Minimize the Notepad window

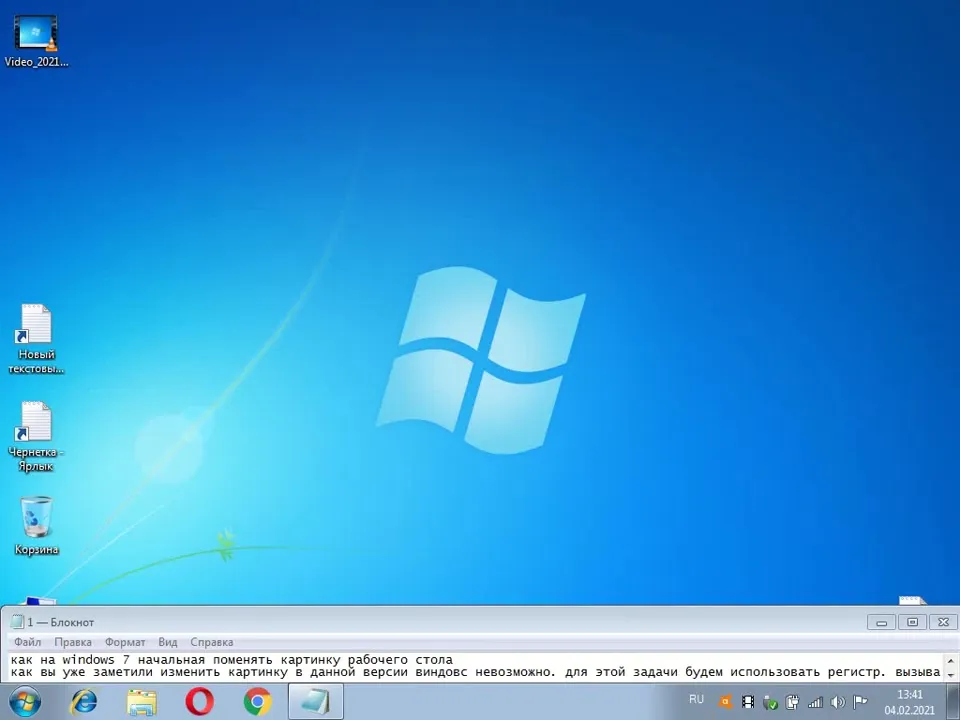pyautogui.click(x=881, y=622)
